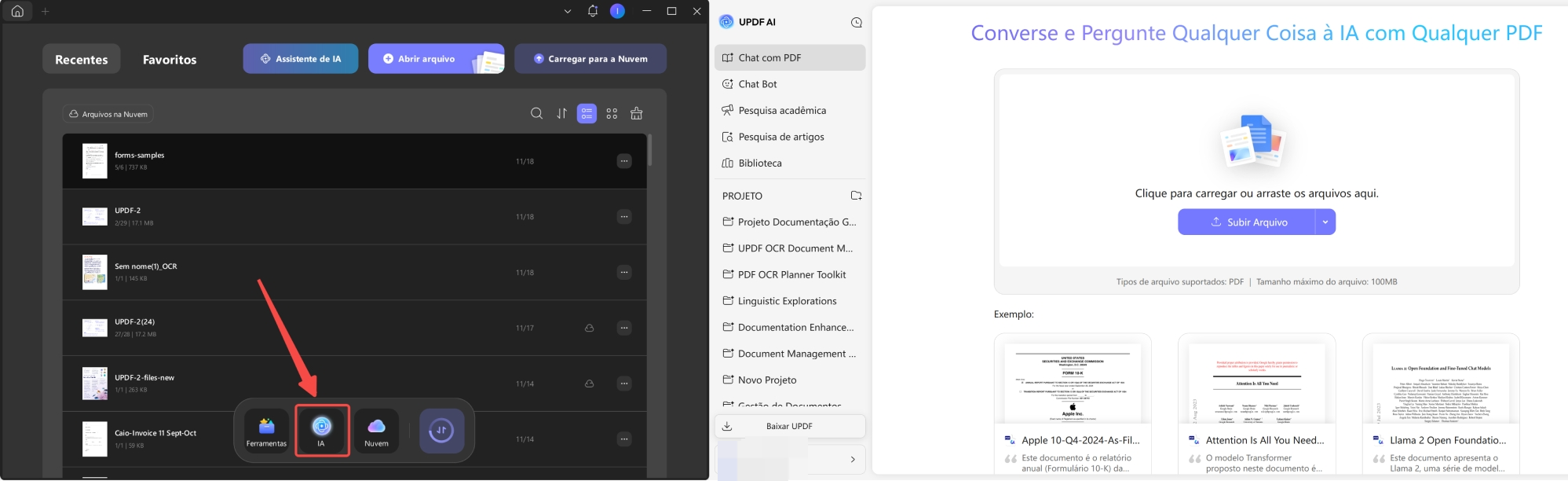Expand the tab list chevron in title bar
Viewport: 1568px width, 481px height.
click(x=568, y=12)
